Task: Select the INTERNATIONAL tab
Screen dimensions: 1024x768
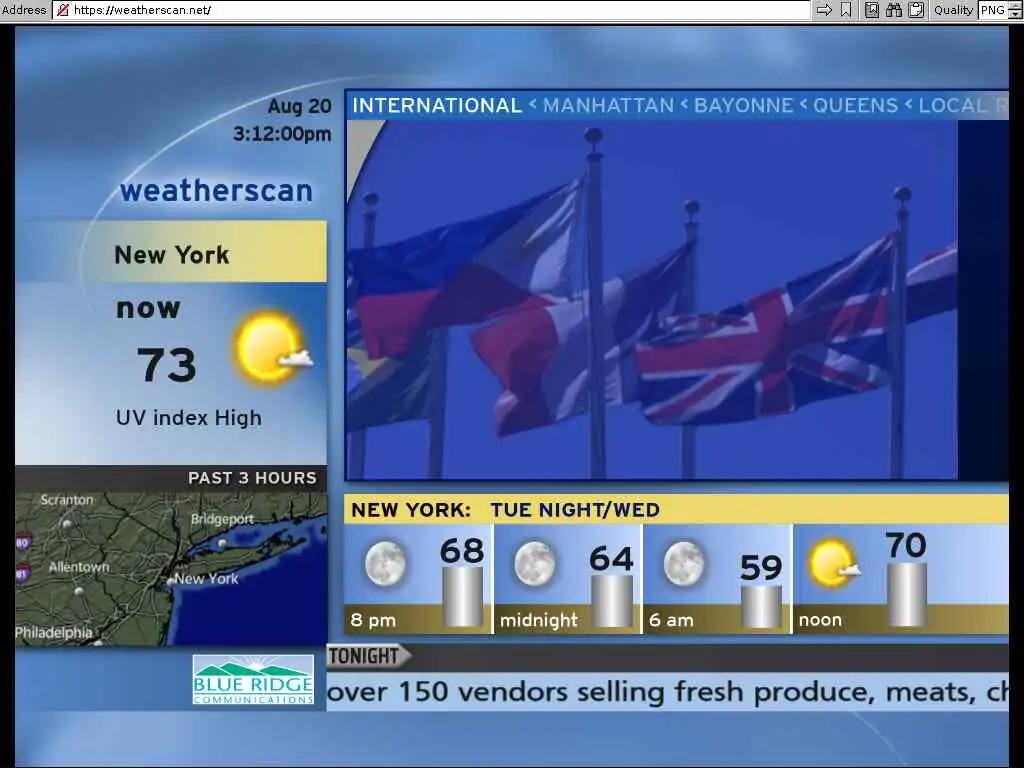Action: coord(436,106)
